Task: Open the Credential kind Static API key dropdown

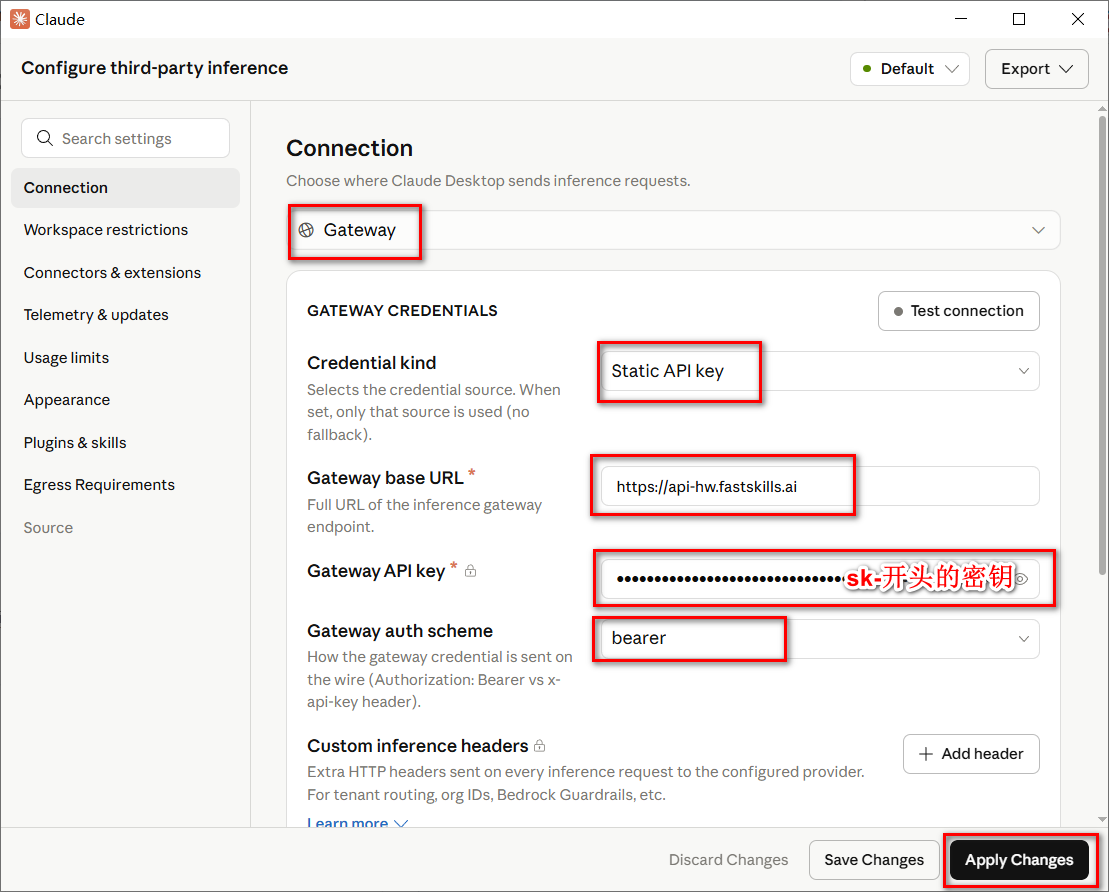Action: (820, 371)
